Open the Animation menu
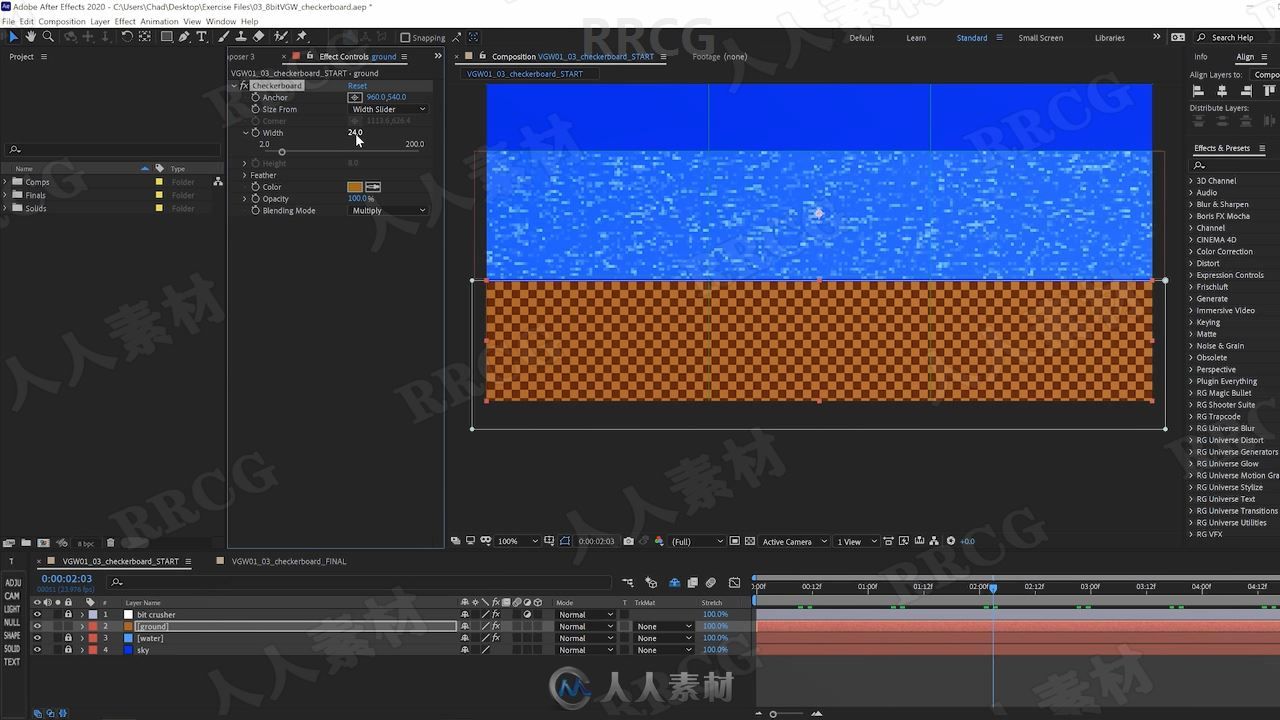The height and width of the screenshot is (720, 1280). click(159, 21)
